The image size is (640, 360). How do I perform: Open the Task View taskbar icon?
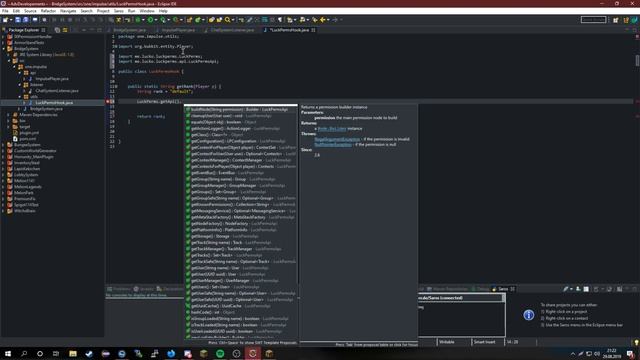click(x=56, y=353)
